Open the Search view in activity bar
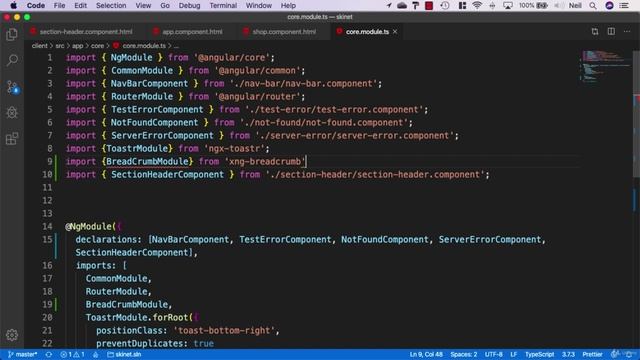The width and height of the screenshot is (640, 360). click(x=12, y=60)
